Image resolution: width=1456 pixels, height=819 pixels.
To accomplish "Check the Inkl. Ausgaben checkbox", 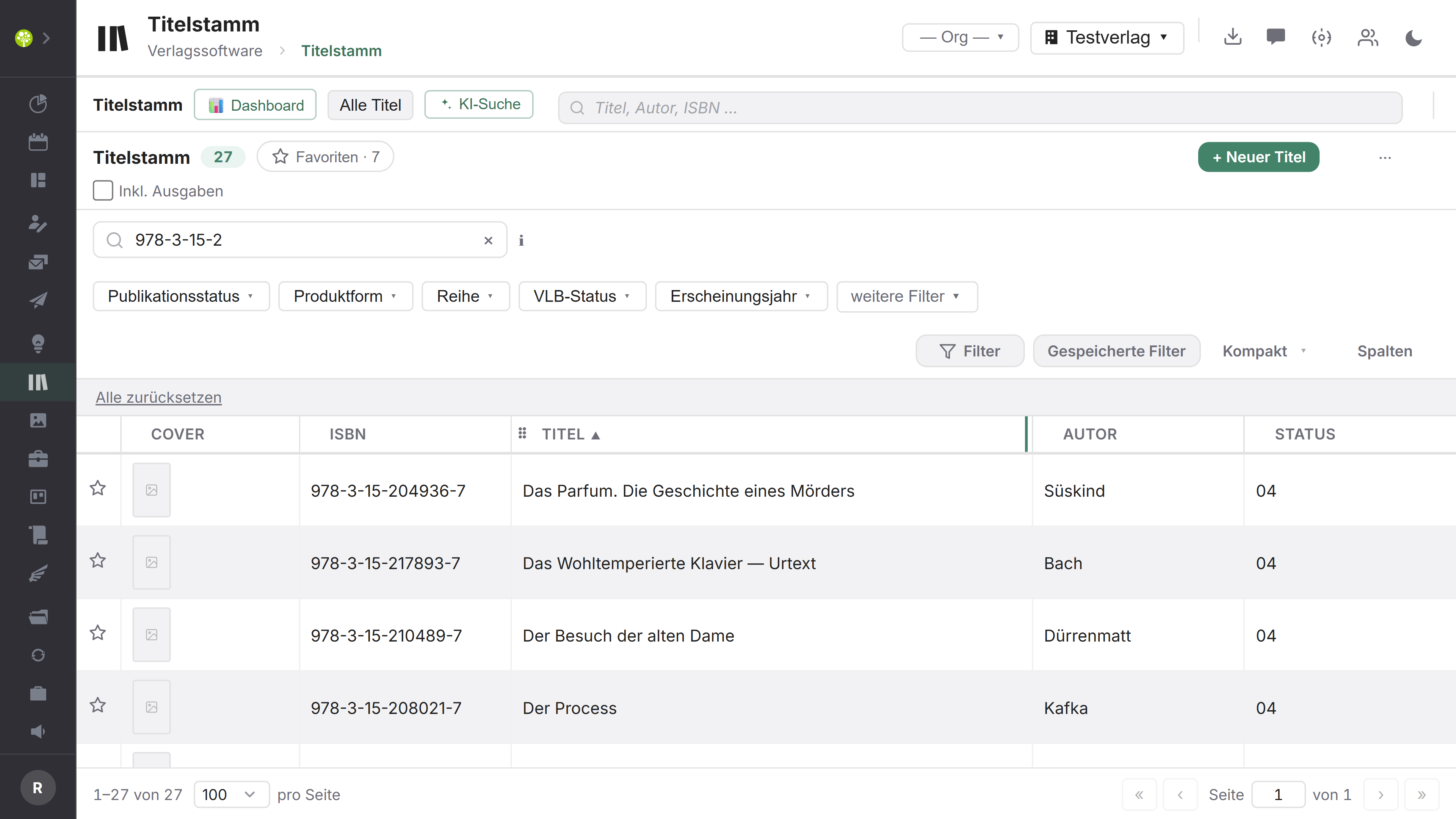I will coord(103,190).
